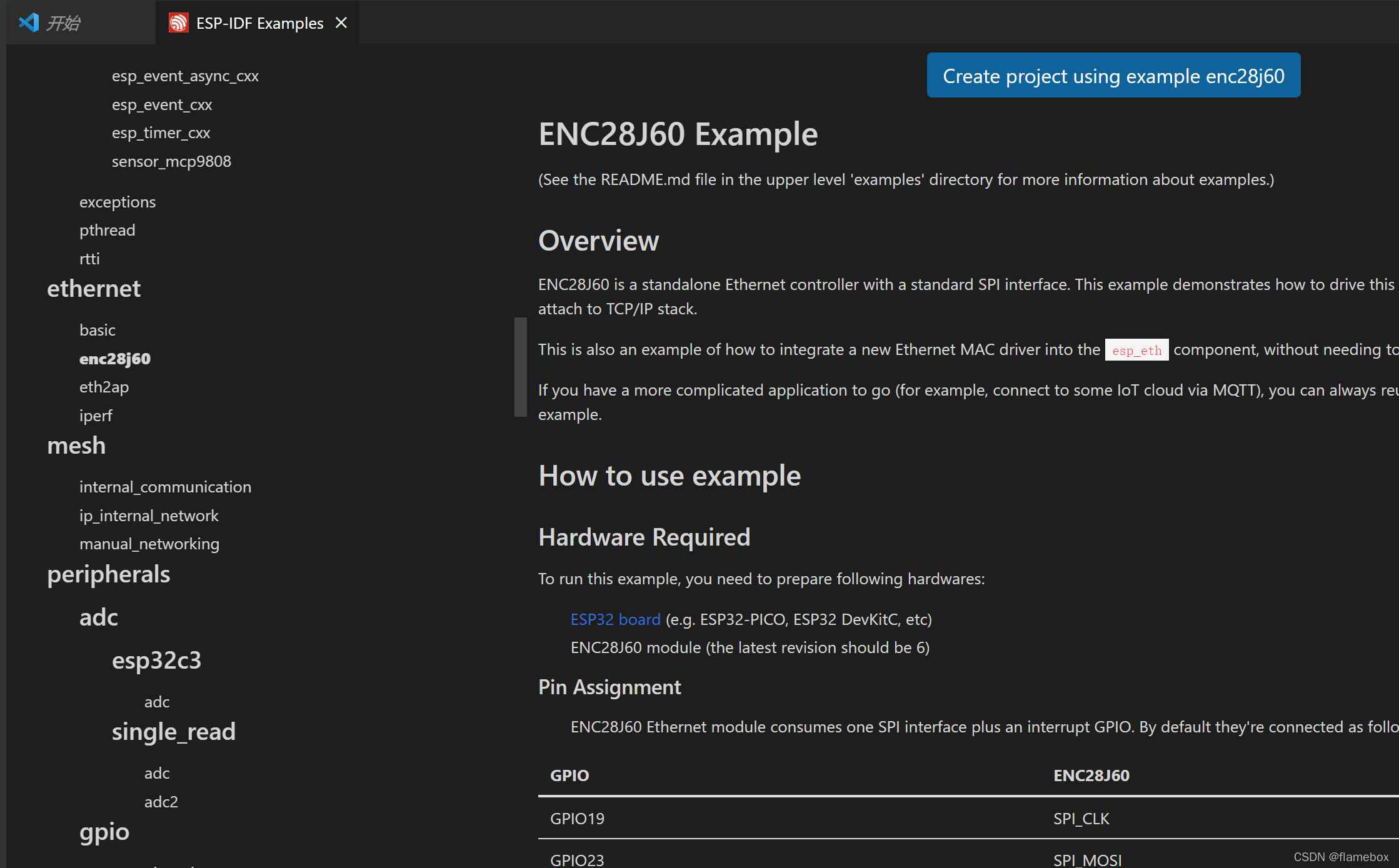Screen dimensions: 1399x868
Task: Select esp_event_async_cxx example
Action: click(185, 76)
